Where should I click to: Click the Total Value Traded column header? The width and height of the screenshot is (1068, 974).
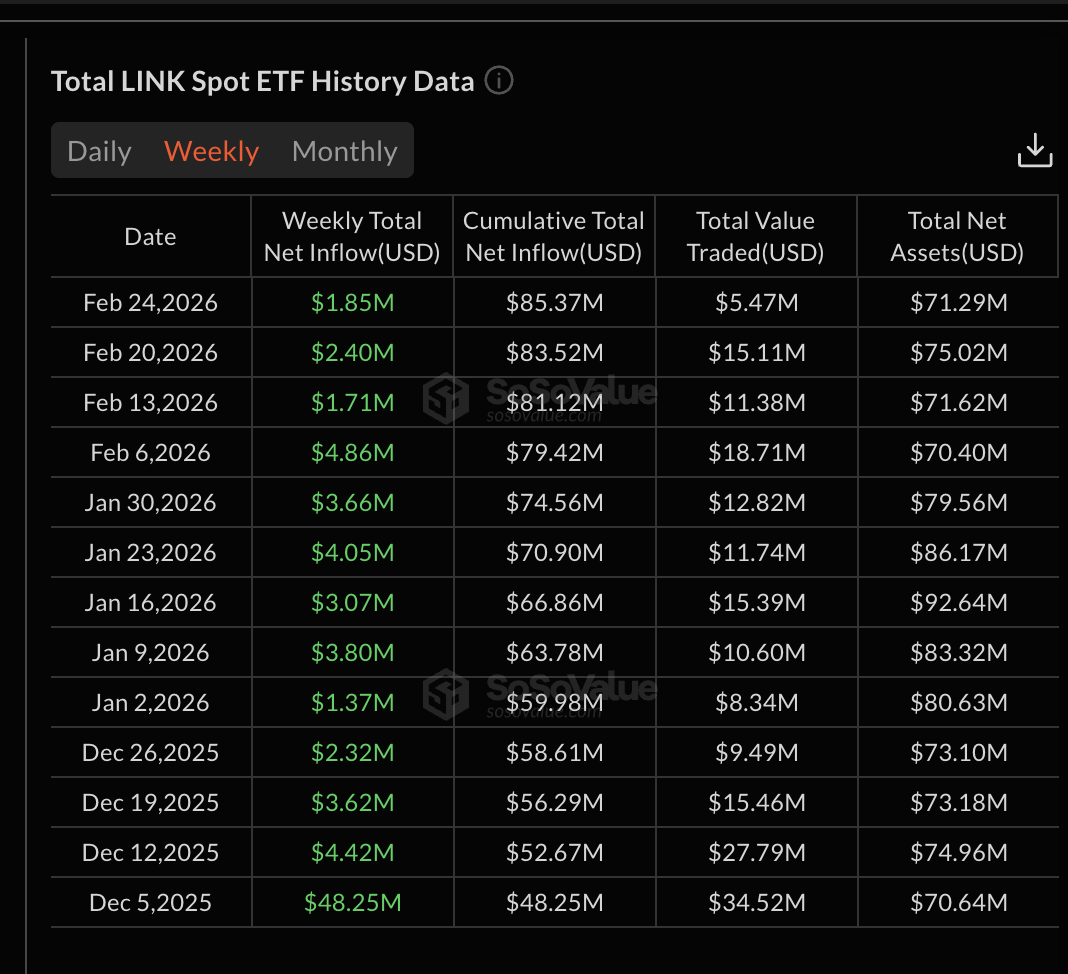point(756,236)
